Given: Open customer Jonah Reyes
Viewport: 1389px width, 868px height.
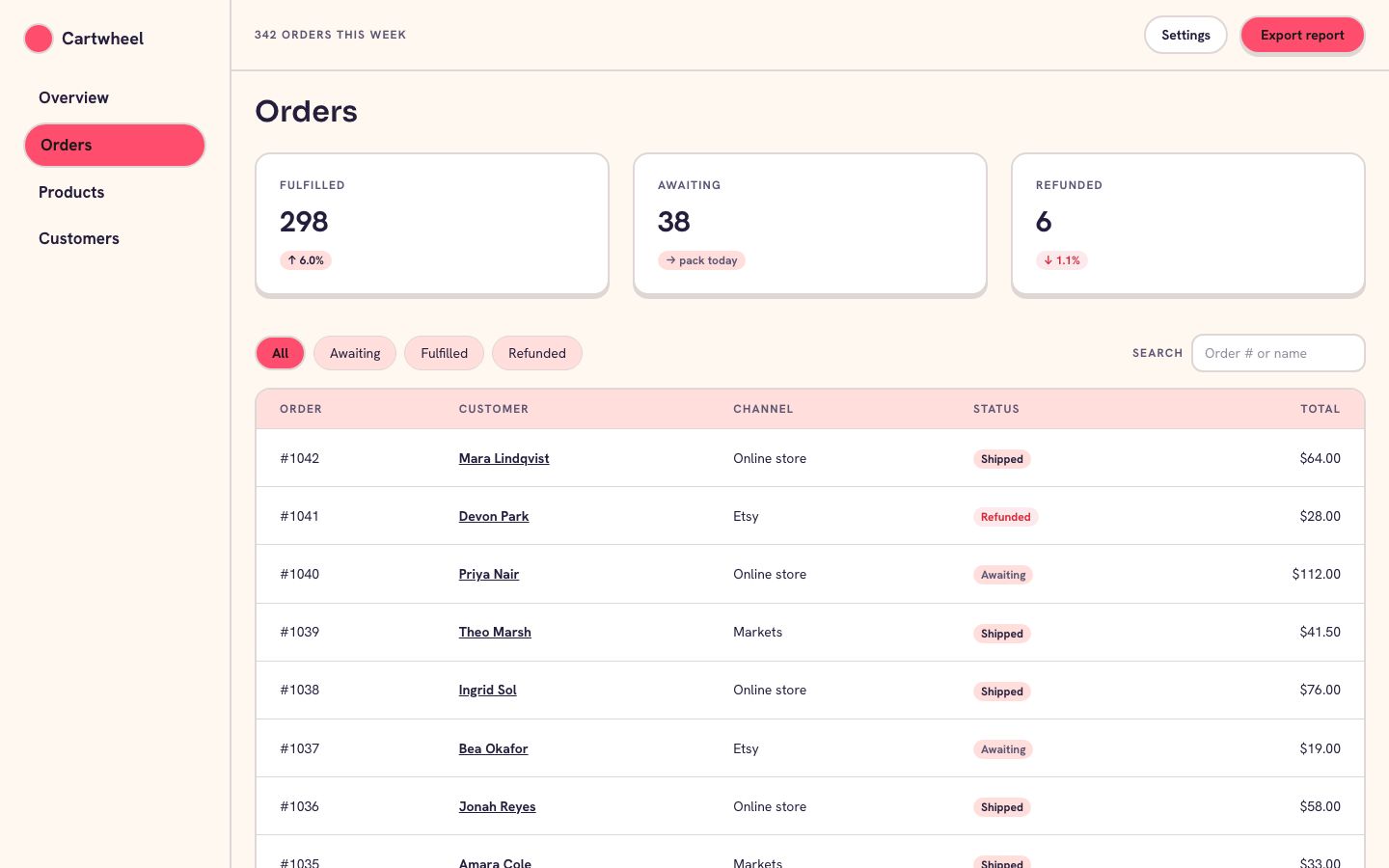Looking at the screenshot, I should point(497,806).
